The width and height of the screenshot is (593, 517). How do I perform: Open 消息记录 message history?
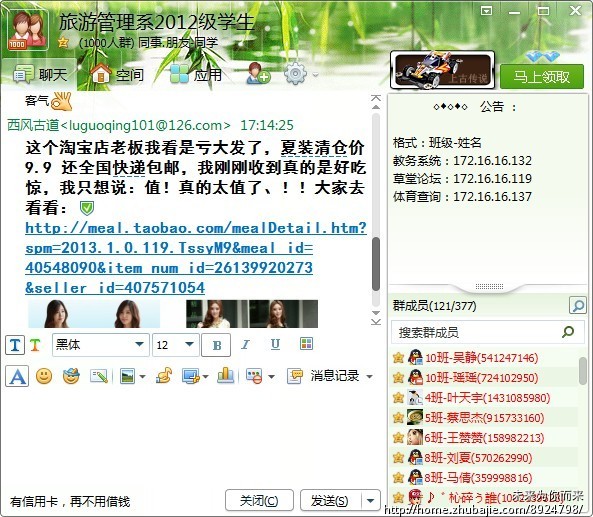tap(323, 376)
